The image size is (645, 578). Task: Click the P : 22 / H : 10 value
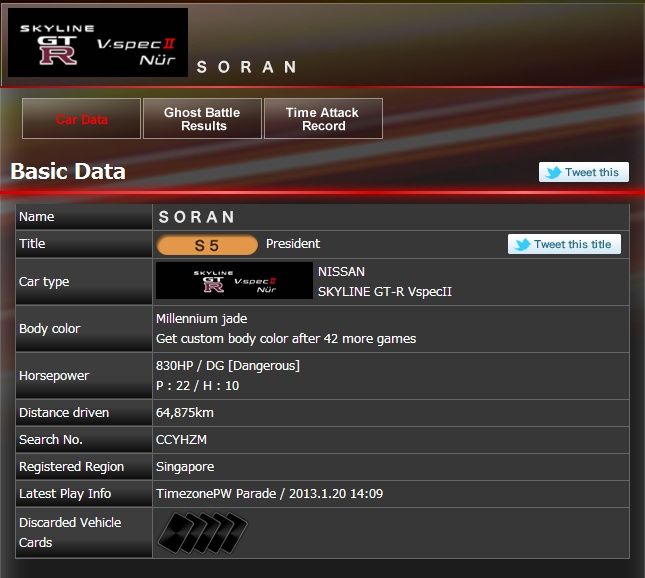pyautogui.click(x=197, y=385)
